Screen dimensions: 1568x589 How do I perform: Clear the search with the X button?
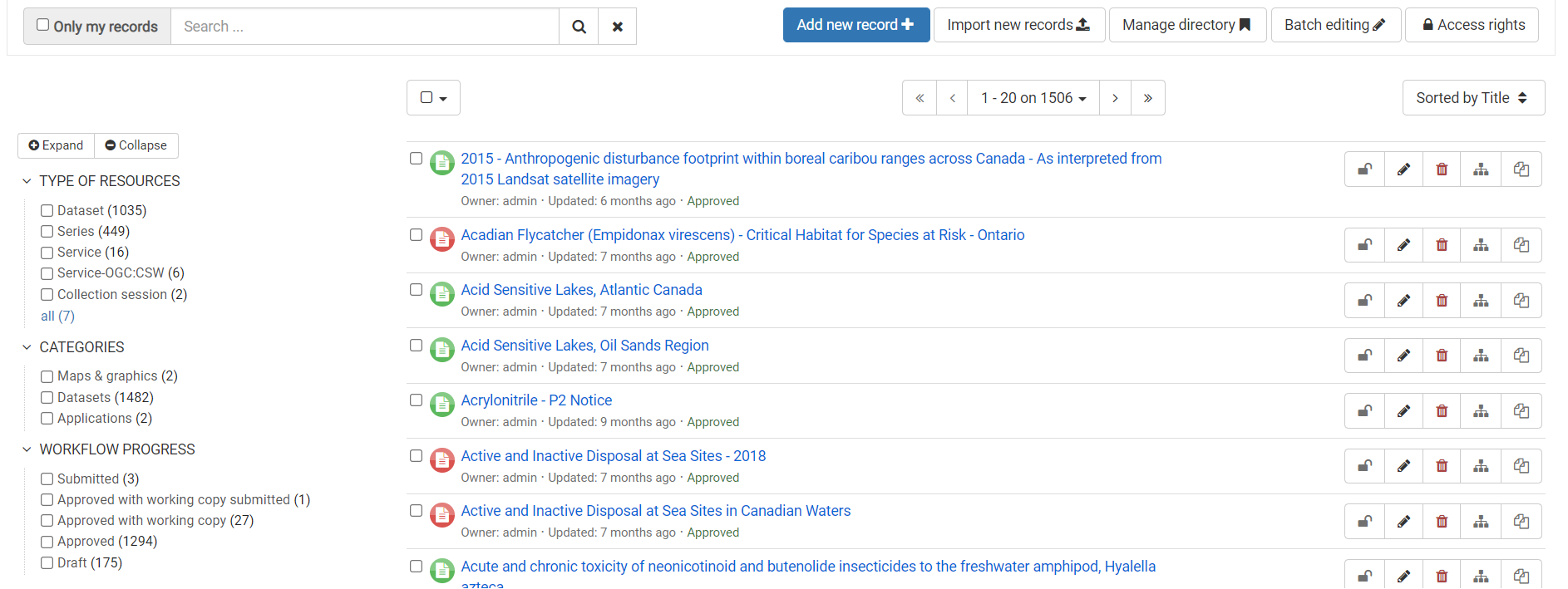click(618, 27)
